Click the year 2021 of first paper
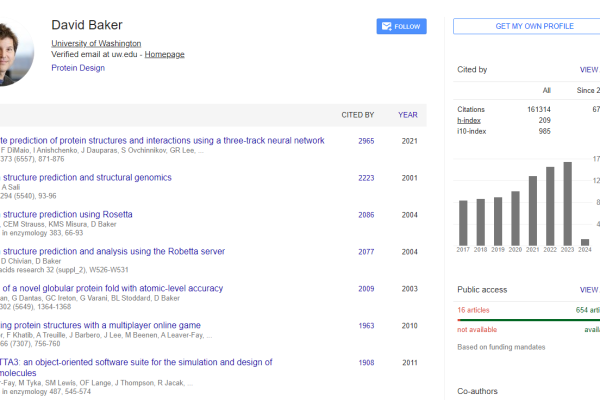Screen dimensions: 600x400 pyautogui.click(x=409, y=141)
